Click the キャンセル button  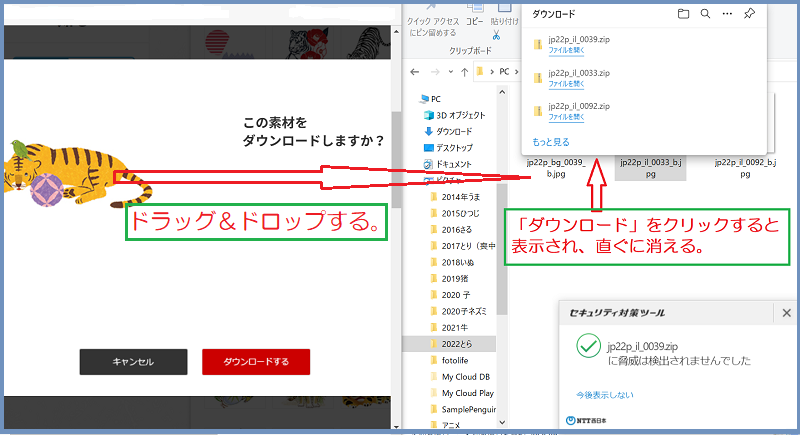click(x=133, y=362)
